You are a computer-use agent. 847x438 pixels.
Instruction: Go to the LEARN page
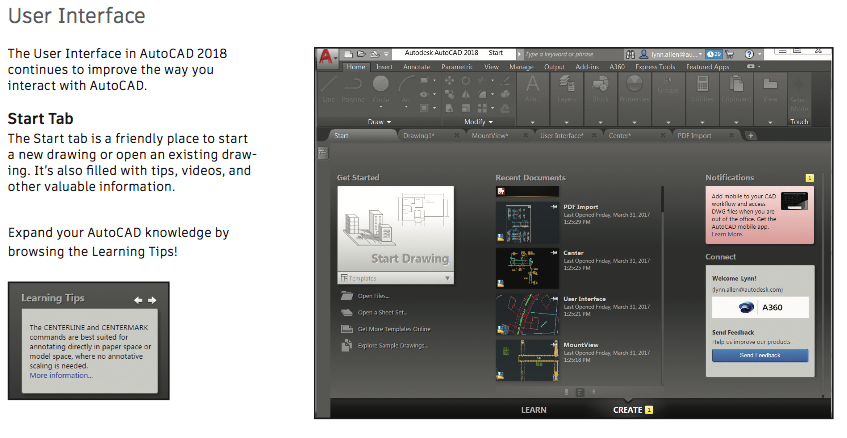534,410
